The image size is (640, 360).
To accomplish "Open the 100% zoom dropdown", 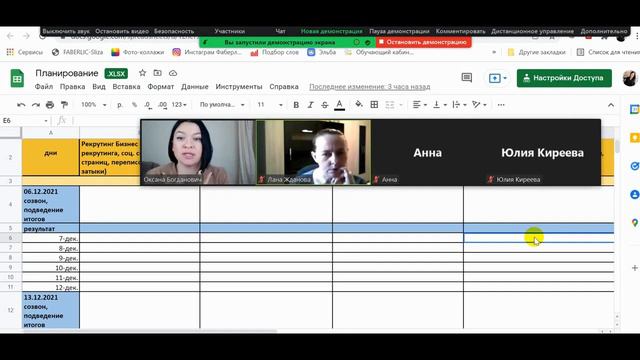I will coord(93,105).
